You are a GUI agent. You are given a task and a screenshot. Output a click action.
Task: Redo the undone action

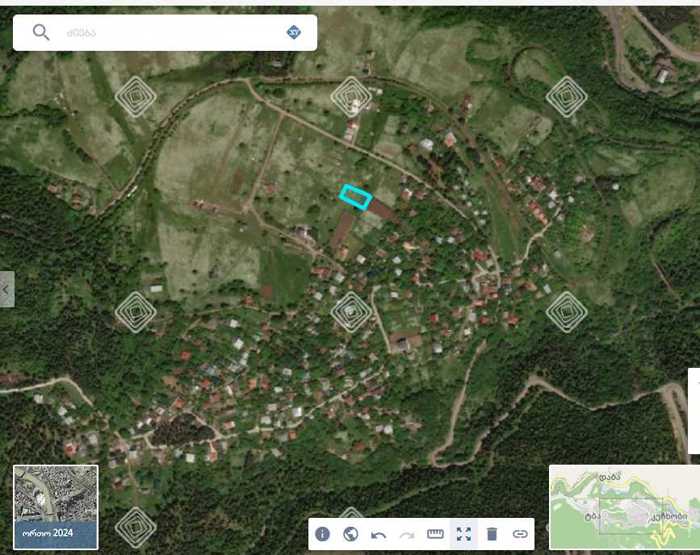pyautogui.click(x=407, y=534)
